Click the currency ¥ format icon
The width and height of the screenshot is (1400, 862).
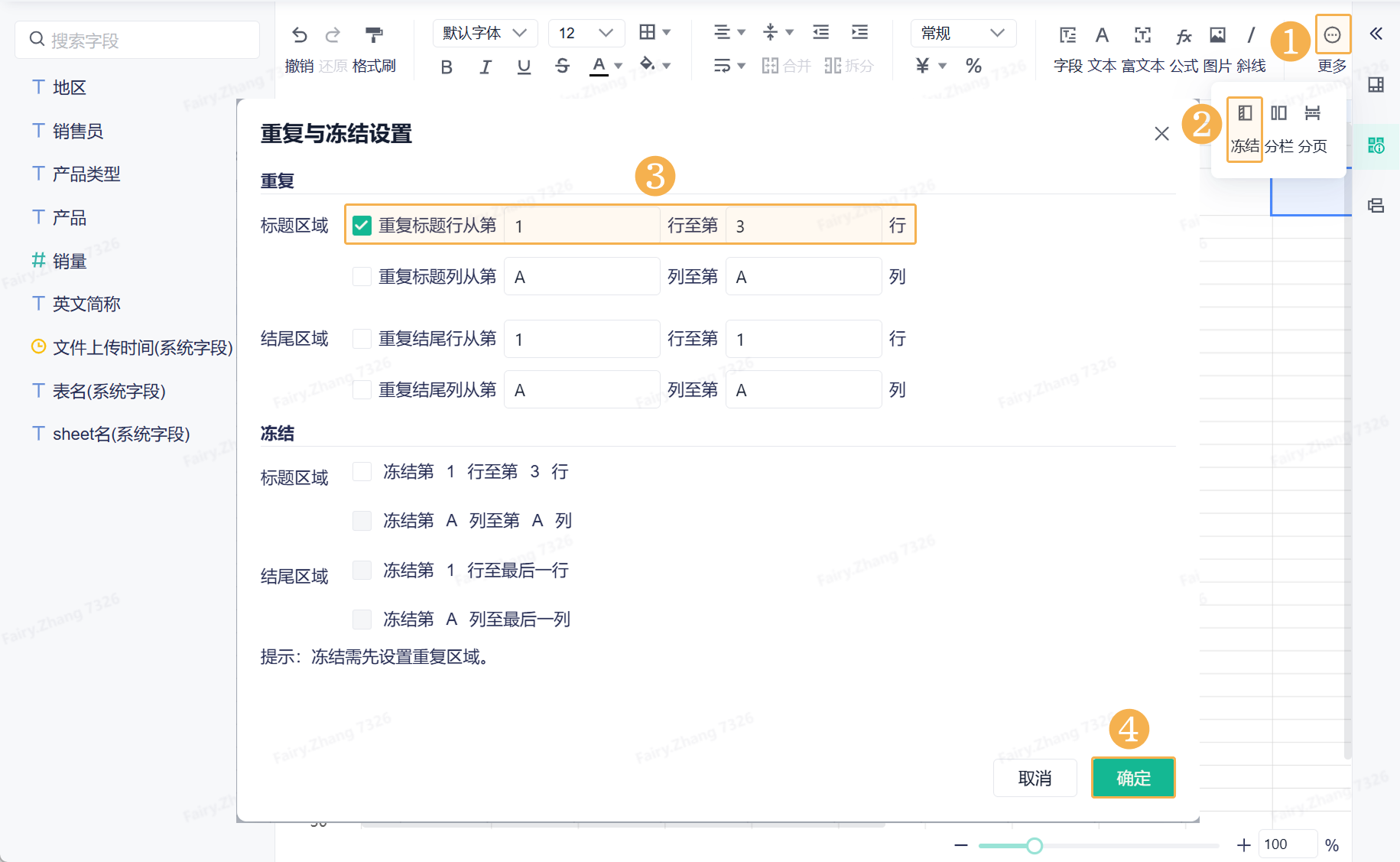point(923,66)
